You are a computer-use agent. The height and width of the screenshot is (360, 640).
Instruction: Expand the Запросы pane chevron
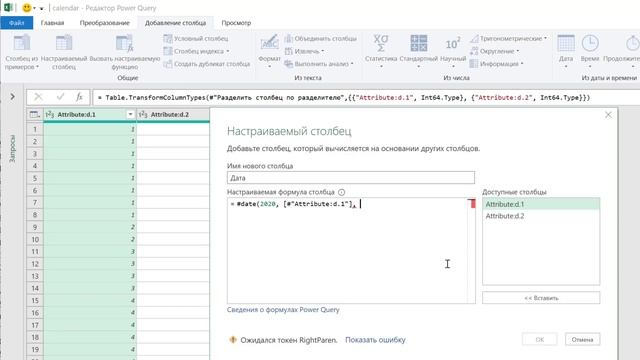click(x=13, y=97)
